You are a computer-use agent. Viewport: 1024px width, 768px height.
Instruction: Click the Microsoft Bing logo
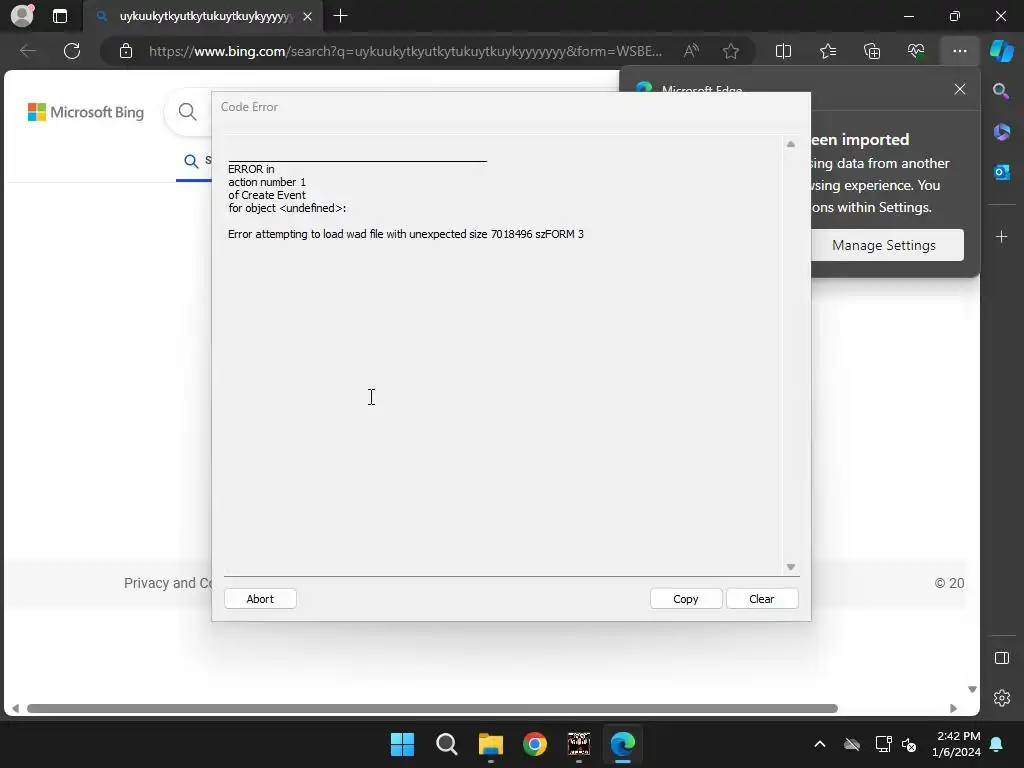[86, 112]
